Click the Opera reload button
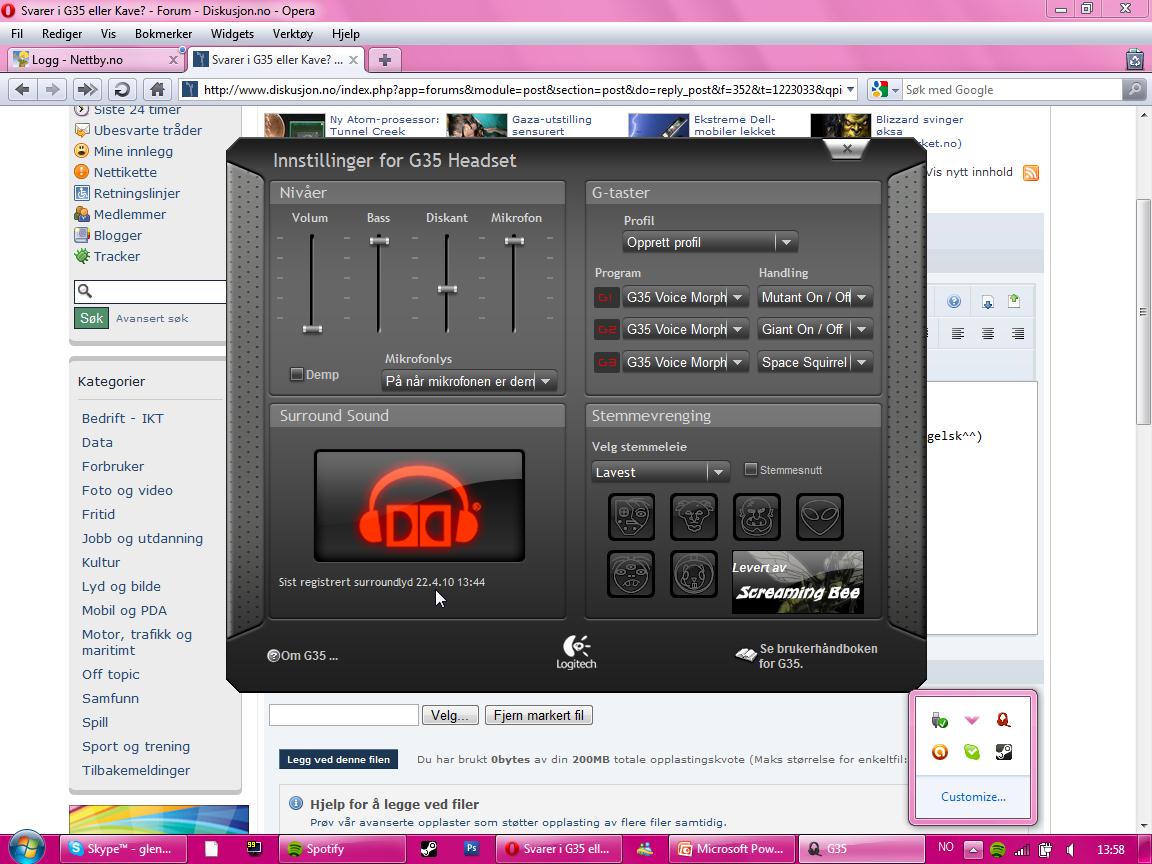 click(122, 90)
